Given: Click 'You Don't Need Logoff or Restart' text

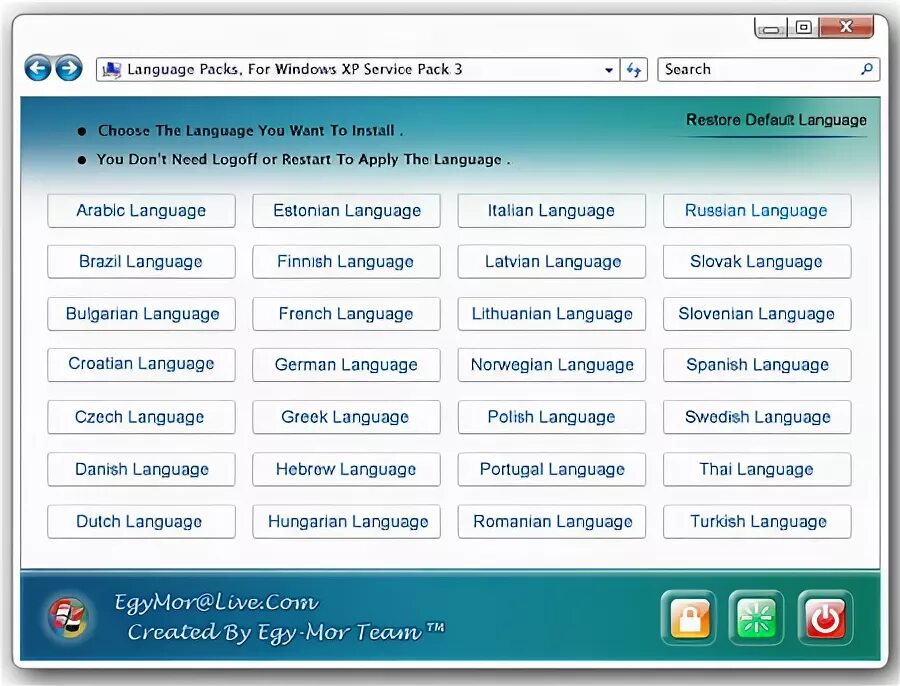Looking at the screenshot, I should point(303,160).
